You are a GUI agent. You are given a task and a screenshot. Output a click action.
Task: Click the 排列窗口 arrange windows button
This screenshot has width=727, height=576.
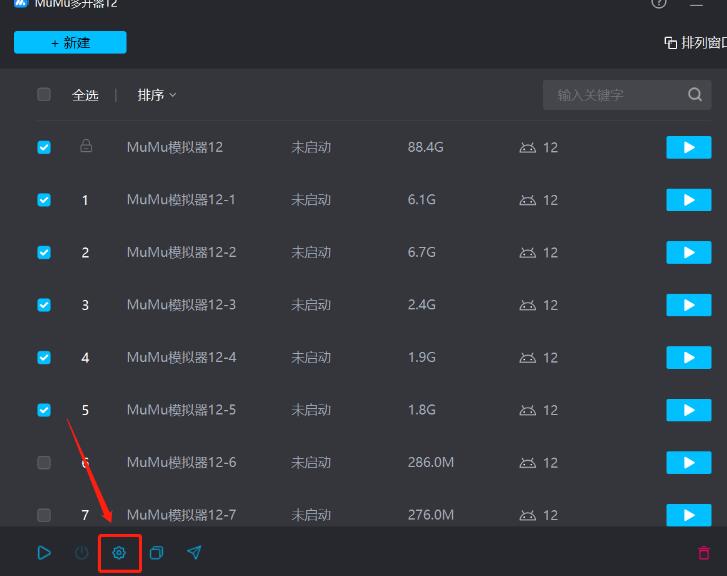pyautogui.click(x=697, y=43)
